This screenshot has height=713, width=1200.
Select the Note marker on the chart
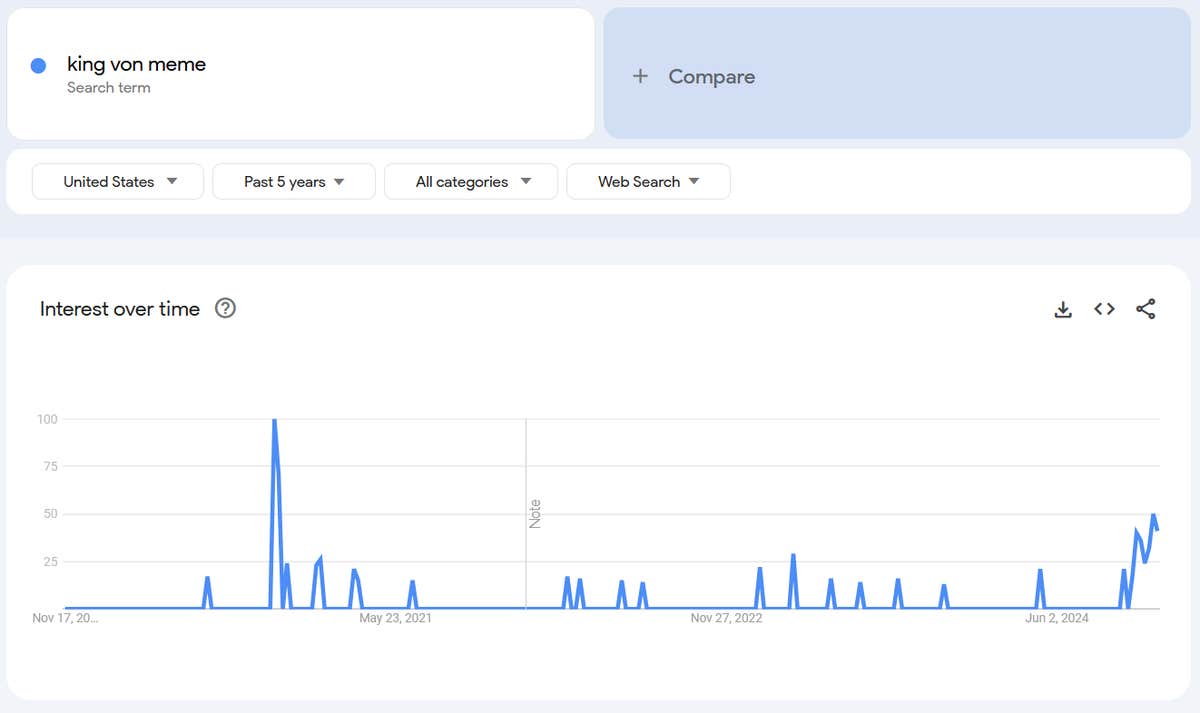[534, 513]
